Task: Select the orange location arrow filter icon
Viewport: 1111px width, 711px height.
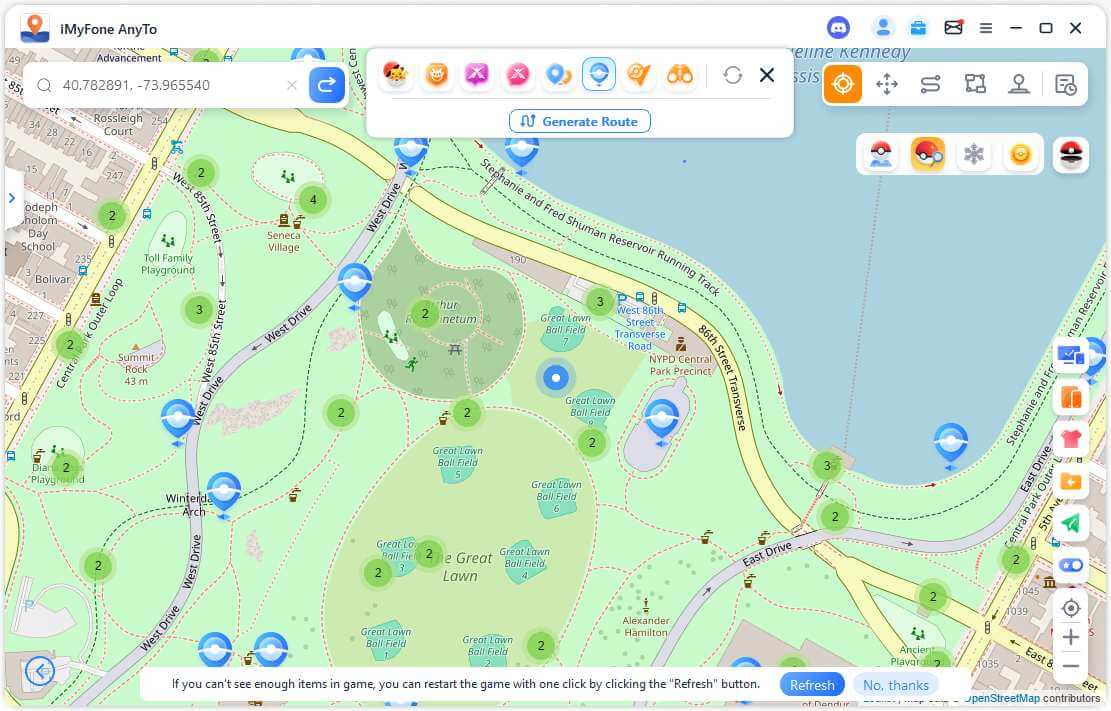Action: 639,74
